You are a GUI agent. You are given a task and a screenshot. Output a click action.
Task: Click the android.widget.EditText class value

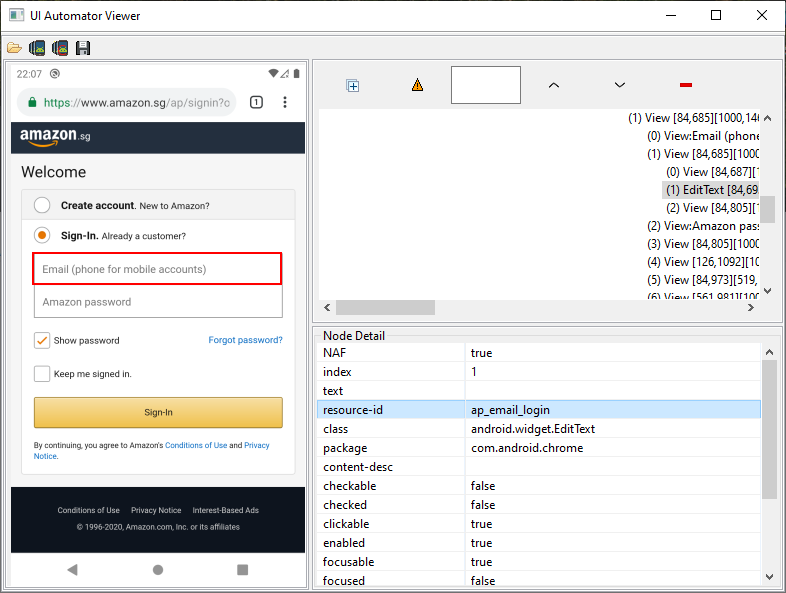533,429
